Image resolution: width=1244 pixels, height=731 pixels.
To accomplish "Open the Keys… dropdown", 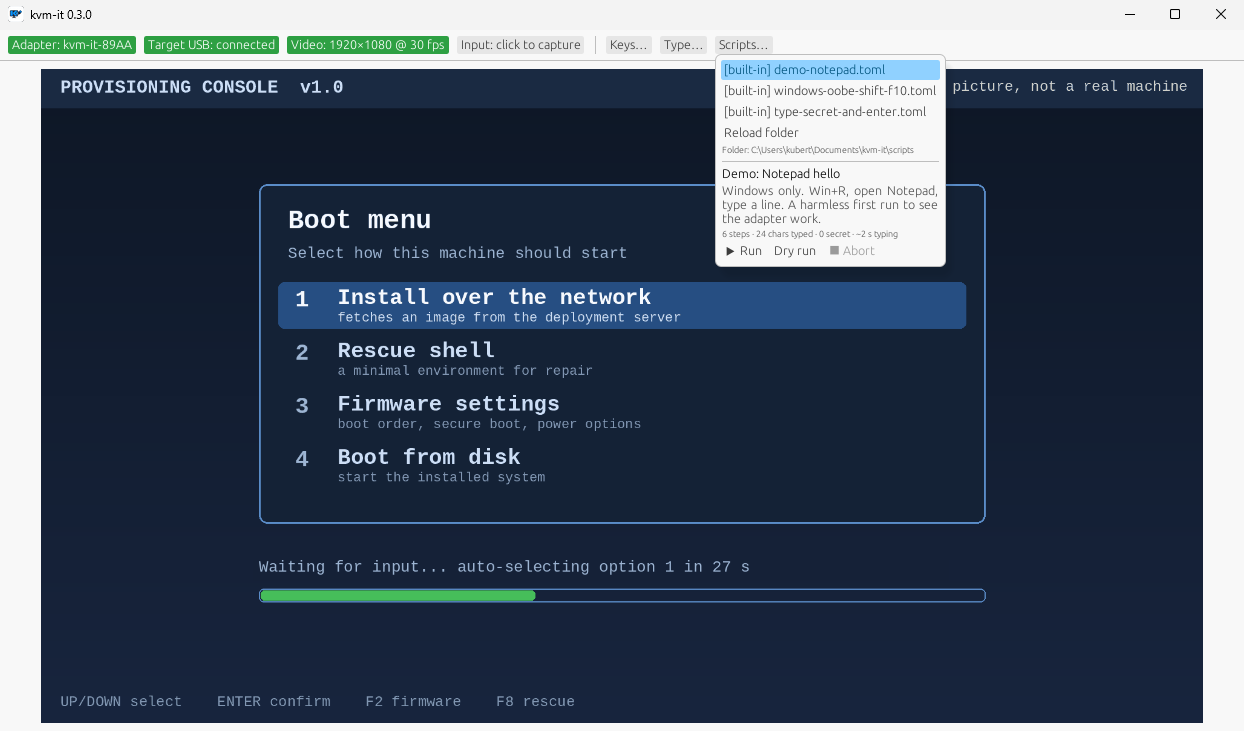I will pos(629,45).
